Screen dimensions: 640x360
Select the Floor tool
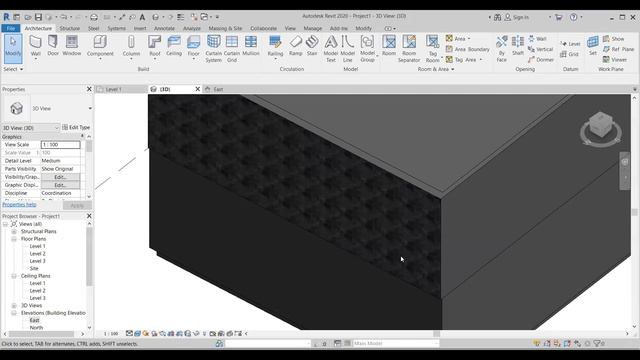(193, 47)
